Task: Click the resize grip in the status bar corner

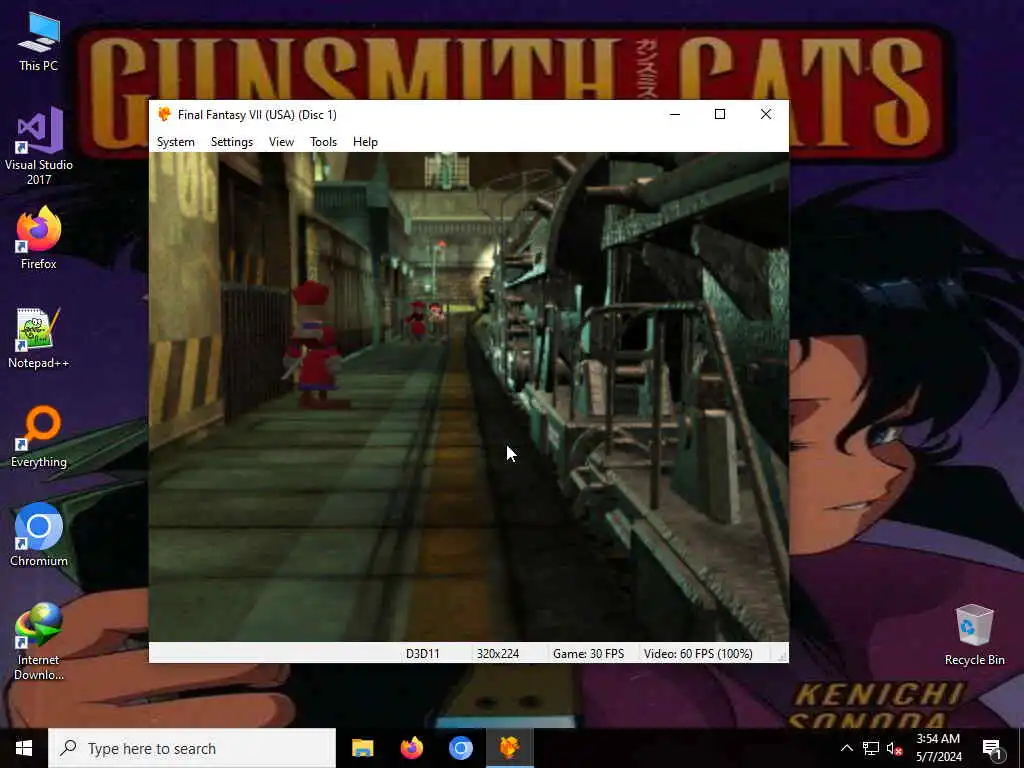Action: [x=782, y=656]
